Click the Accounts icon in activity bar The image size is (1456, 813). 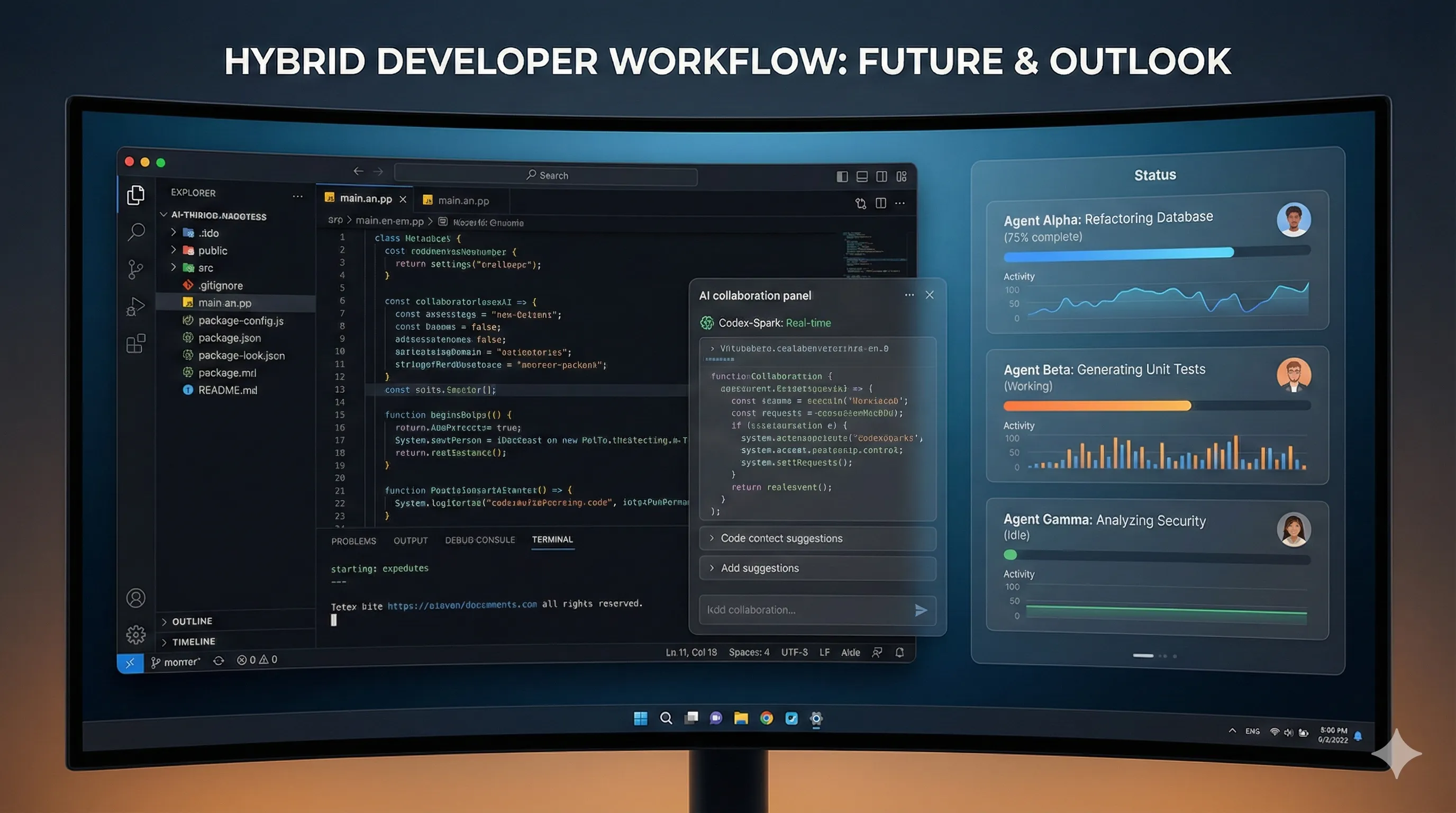click(x=135, y=598)
